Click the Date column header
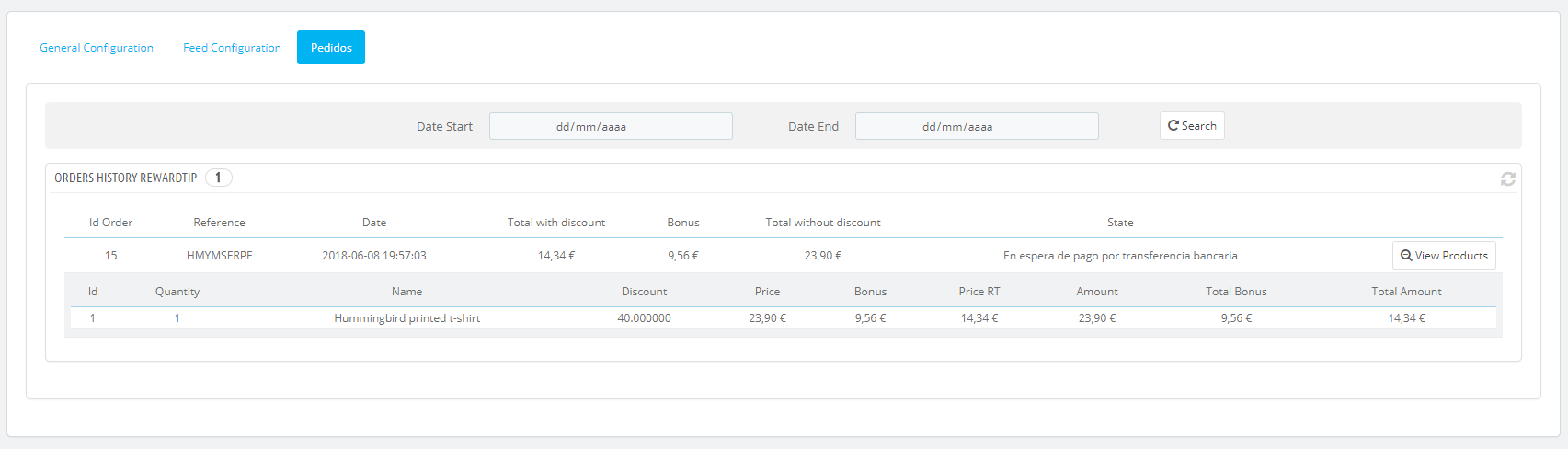 (x=374, y=223)
